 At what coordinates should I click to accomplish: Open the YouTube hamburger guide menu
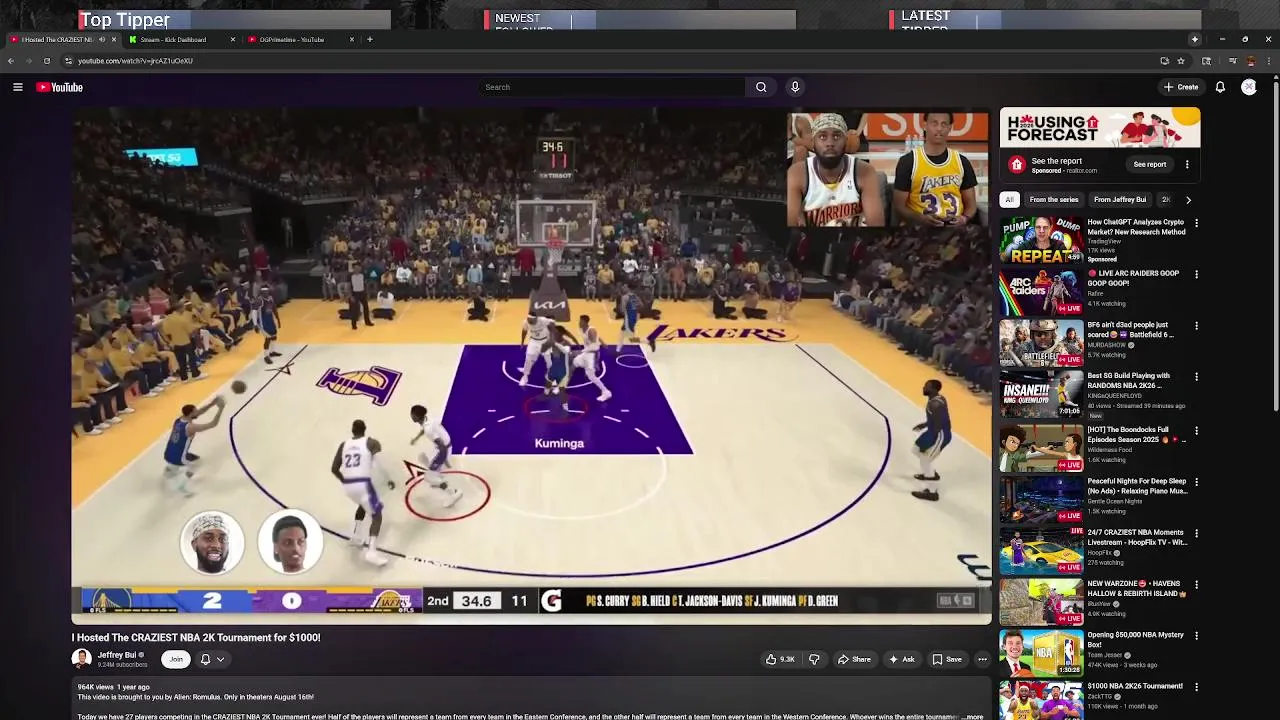click(x=18, y=87)
